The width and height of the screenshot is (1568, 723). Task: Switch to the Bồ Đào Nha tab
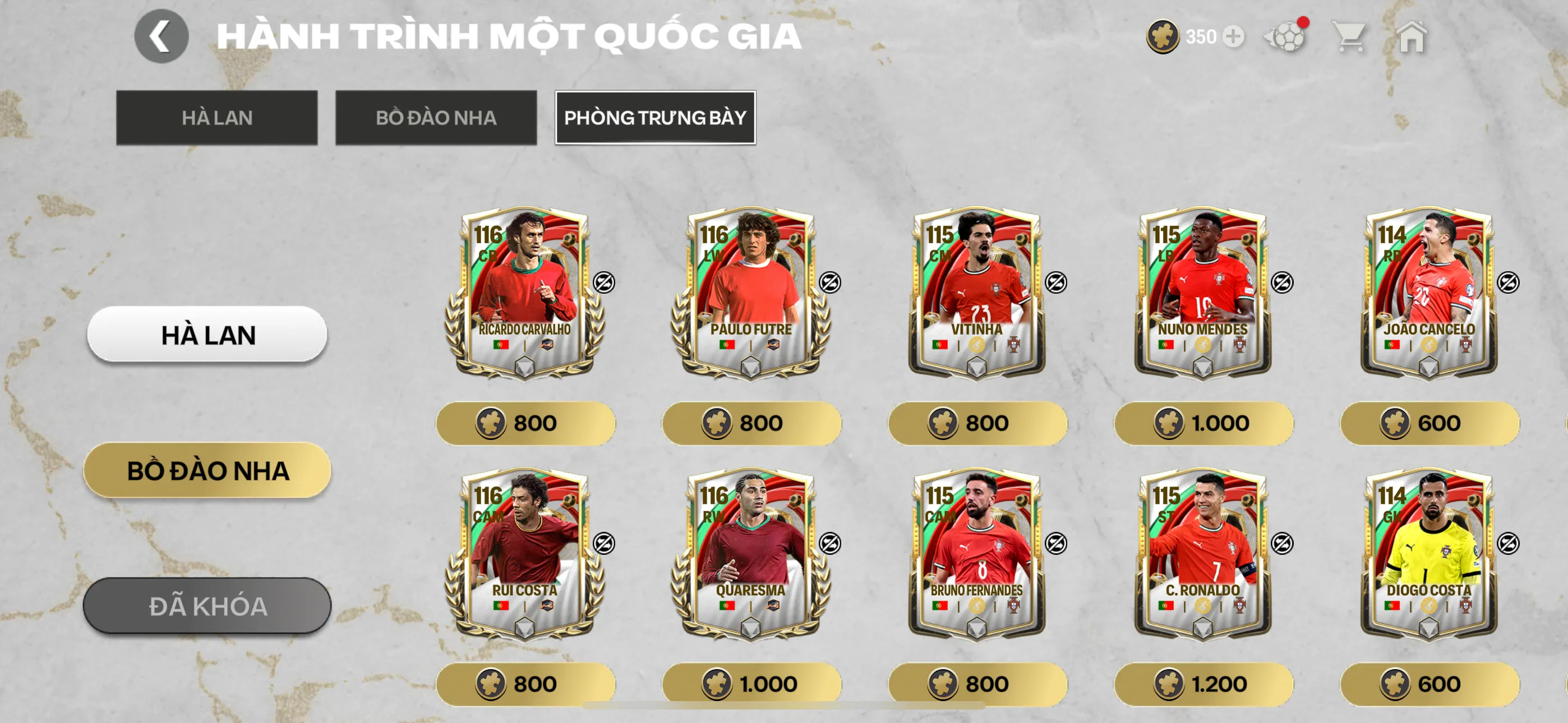click(x=436, y=118)
